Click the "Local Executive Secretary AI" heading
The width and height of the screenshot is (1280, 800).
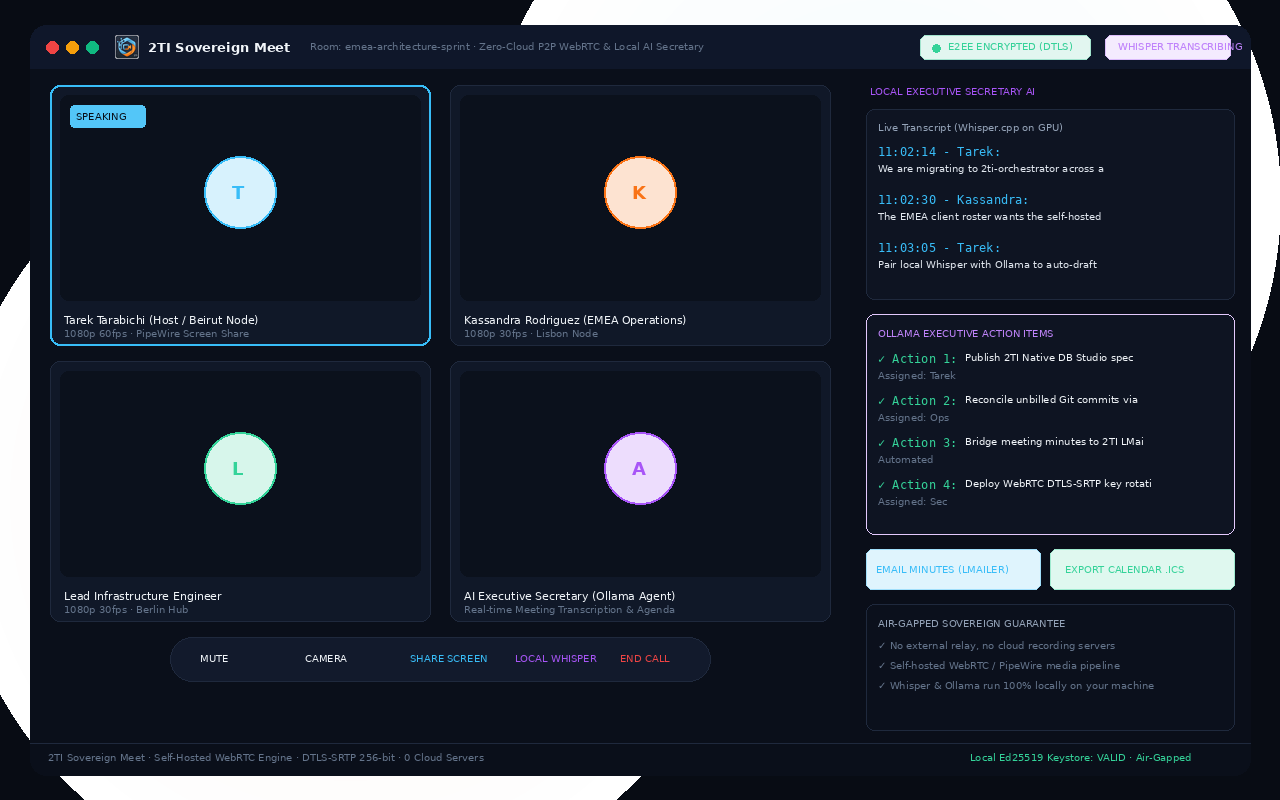952,92
